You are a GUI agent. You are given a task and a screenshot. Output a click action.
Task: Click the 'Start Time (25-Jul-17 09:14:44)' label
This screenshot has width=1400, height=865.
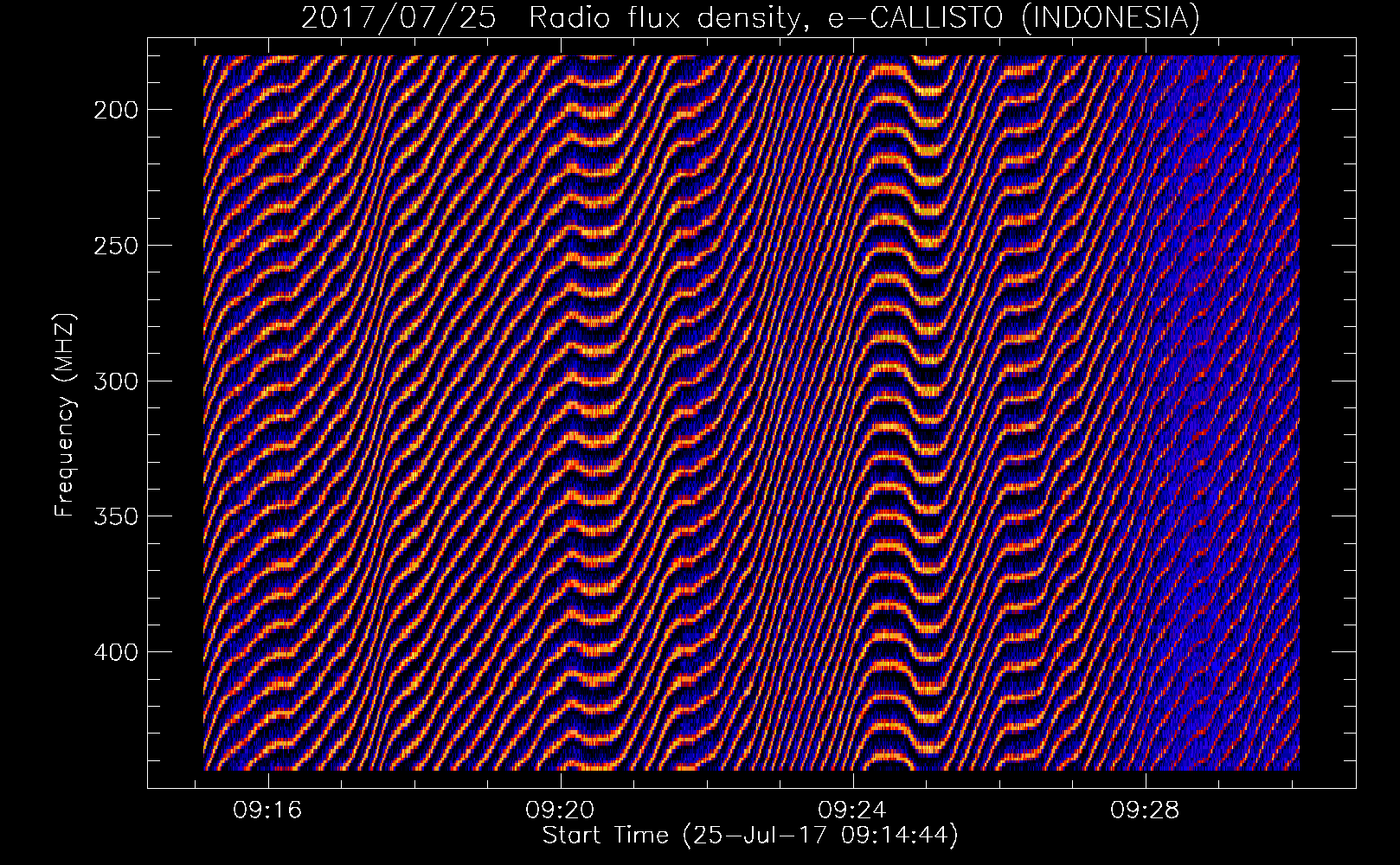(750, 836)
